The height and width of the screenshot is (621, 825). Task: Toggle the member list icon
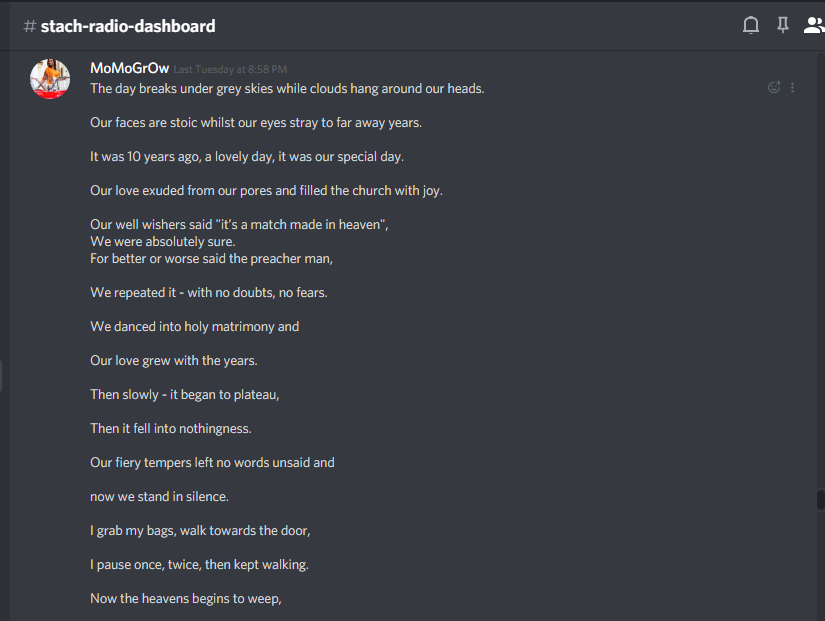[x=813, y=25]
